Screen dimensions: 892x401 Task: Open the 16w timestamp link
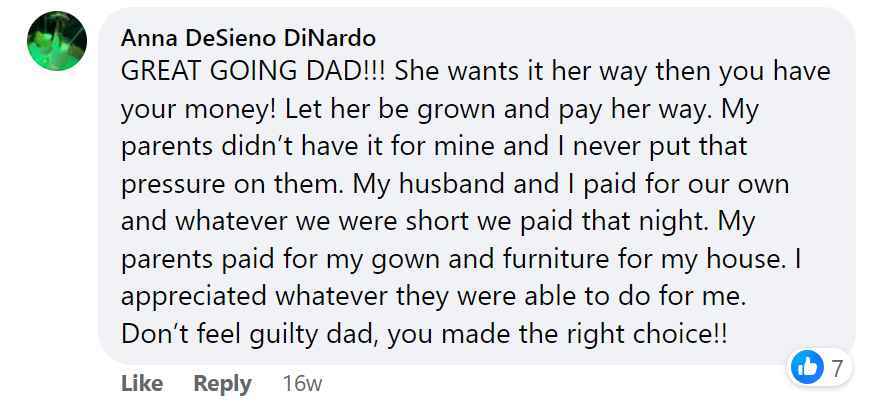coord(302,383)
